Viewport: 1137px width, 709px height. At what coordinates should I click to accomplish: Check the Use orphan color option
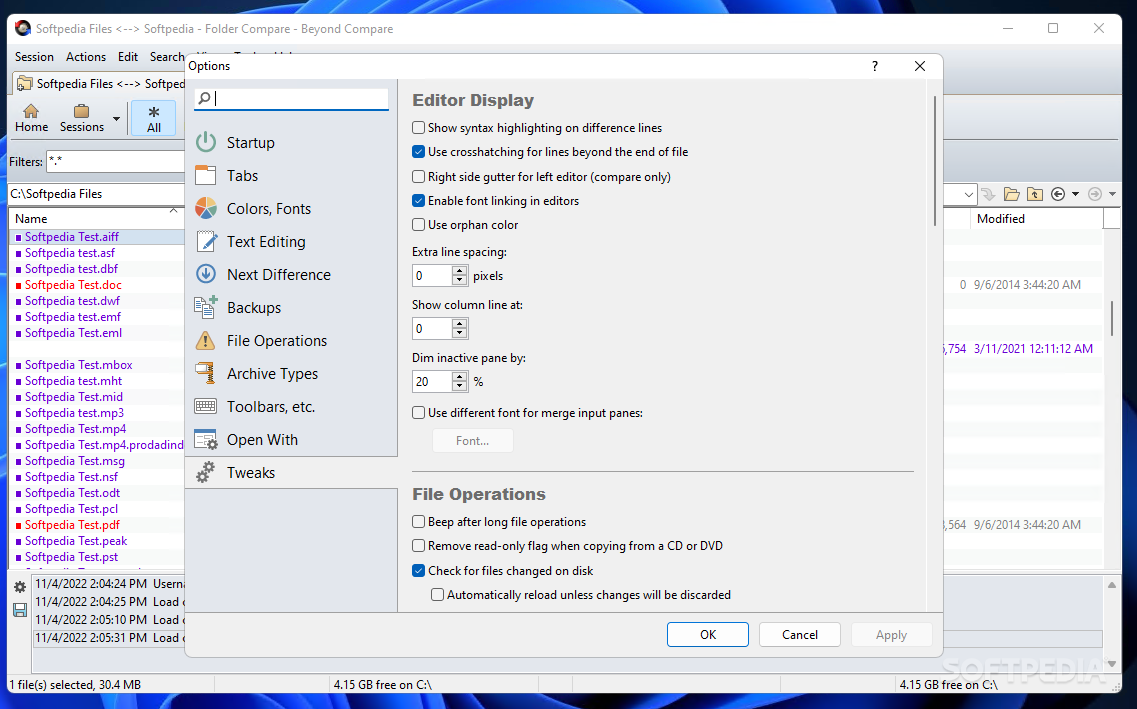tap(418, 225)
